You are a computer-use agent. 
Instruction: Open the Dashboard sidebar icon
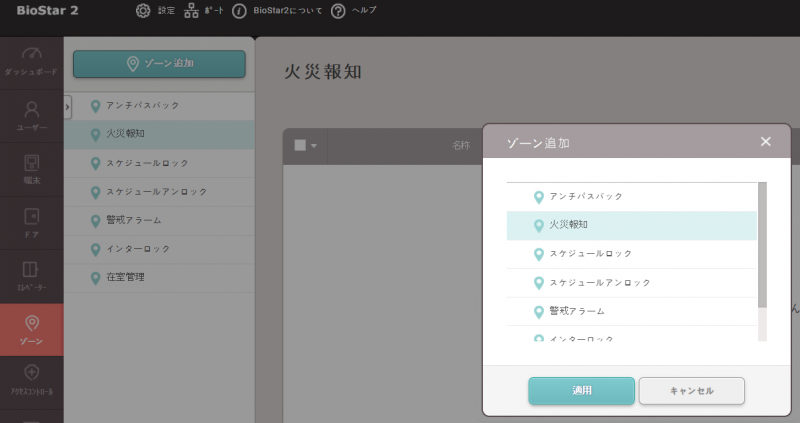click(31, 61)
